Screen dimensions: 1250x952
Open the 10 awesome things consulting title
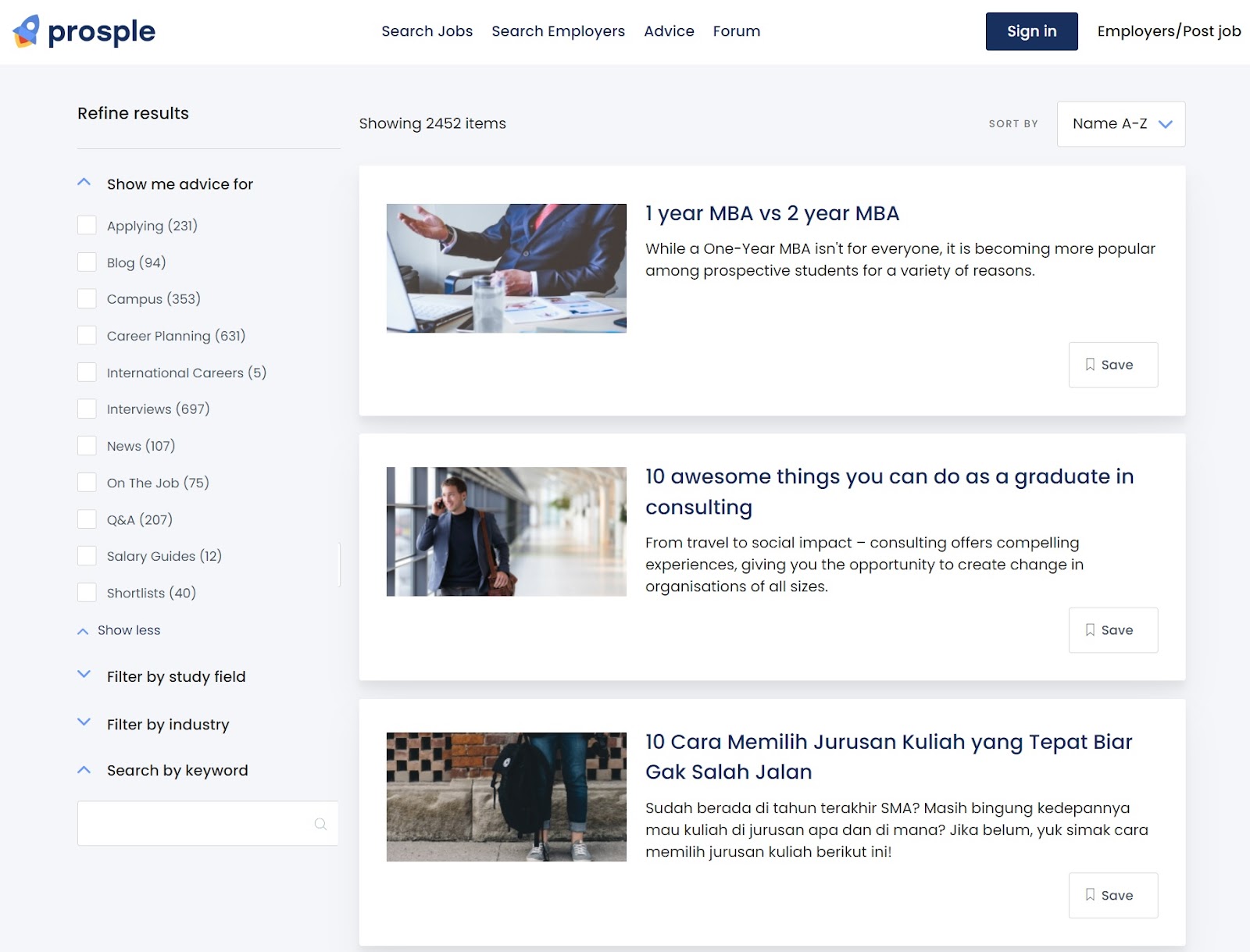point(889,491)
